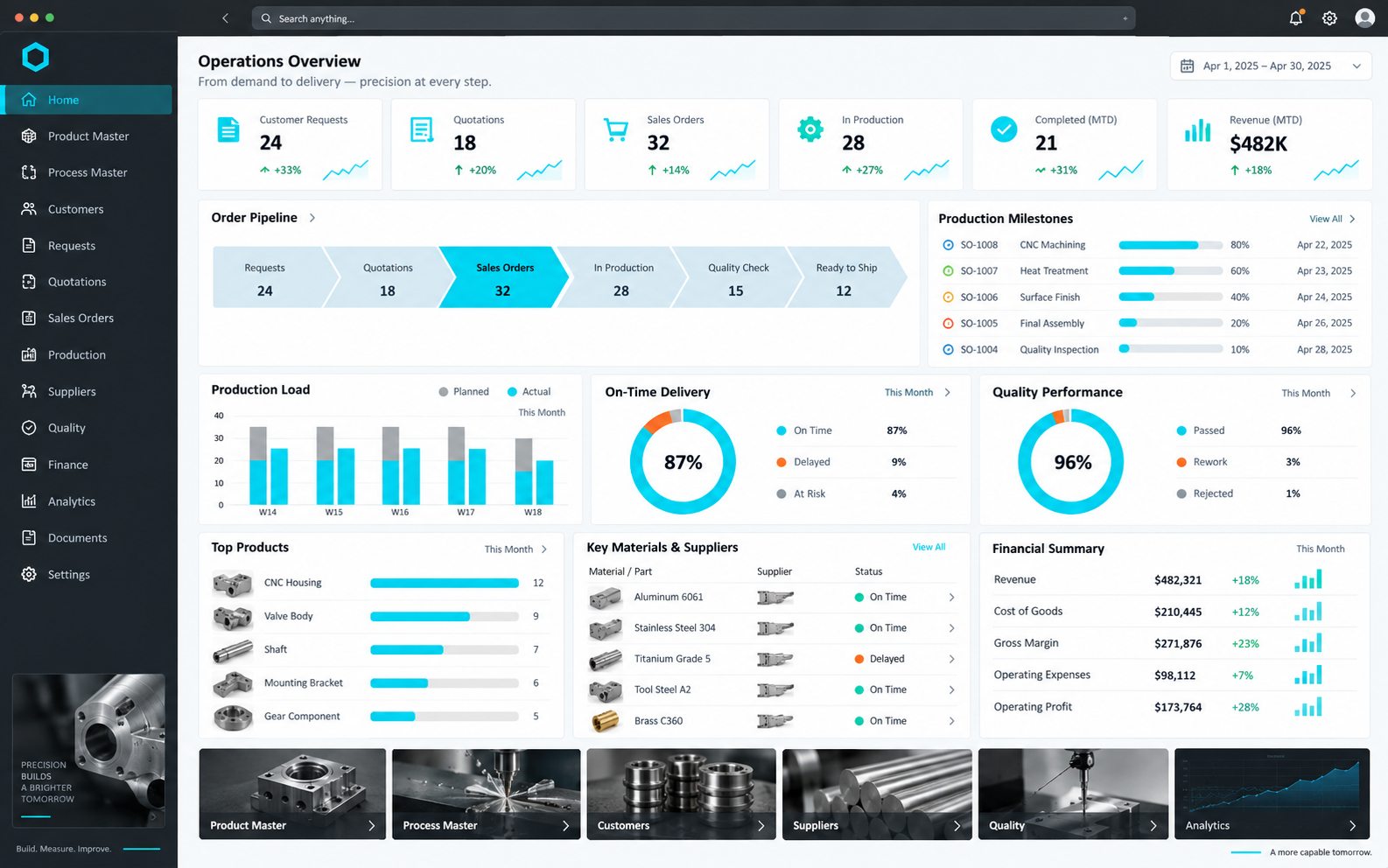Click the Brass C360 material image
The image size is (1388, 868).
[x=606, y=721]
